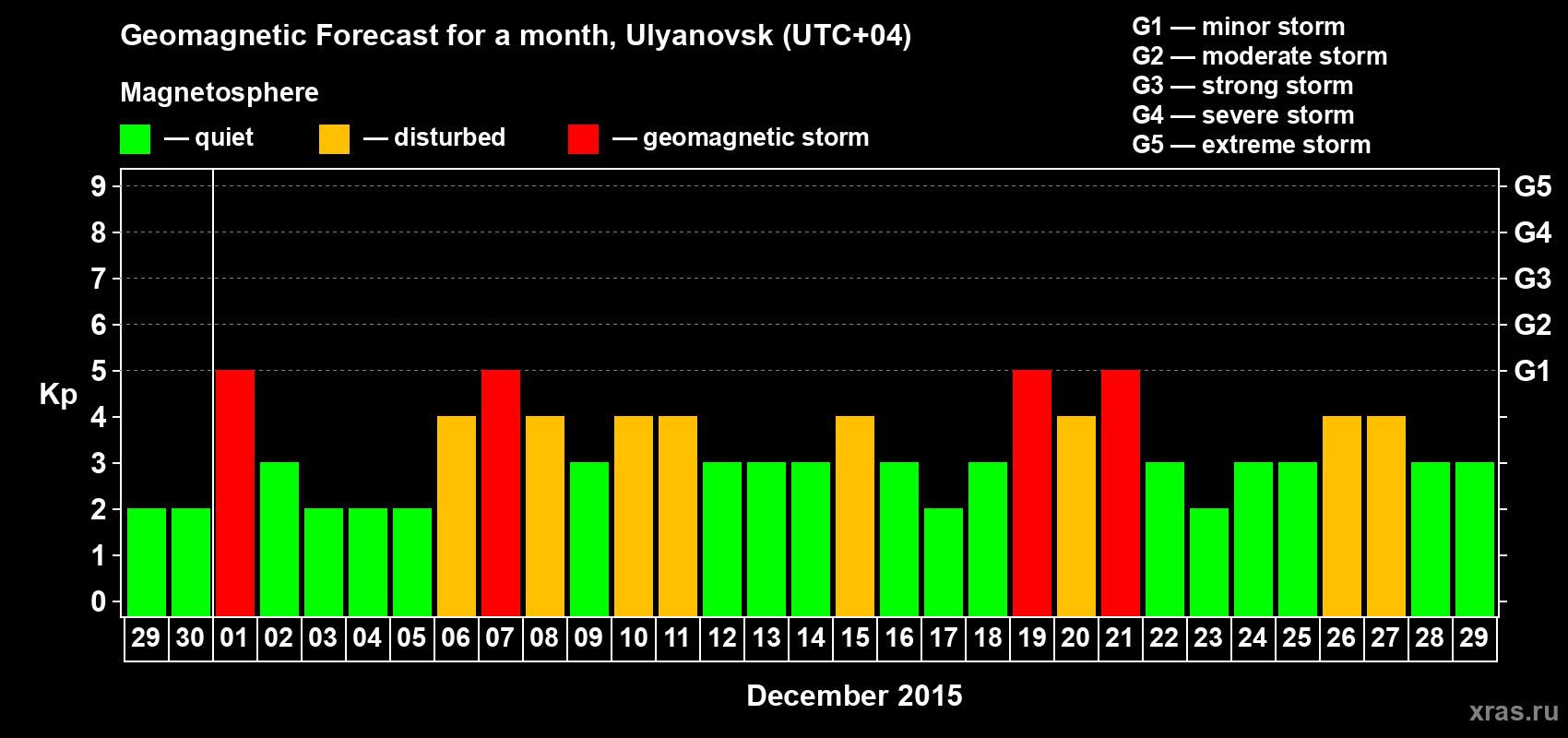
Task: Click the G5 label on right axis
Action: pyautogui.click(x=1532, y=186)
